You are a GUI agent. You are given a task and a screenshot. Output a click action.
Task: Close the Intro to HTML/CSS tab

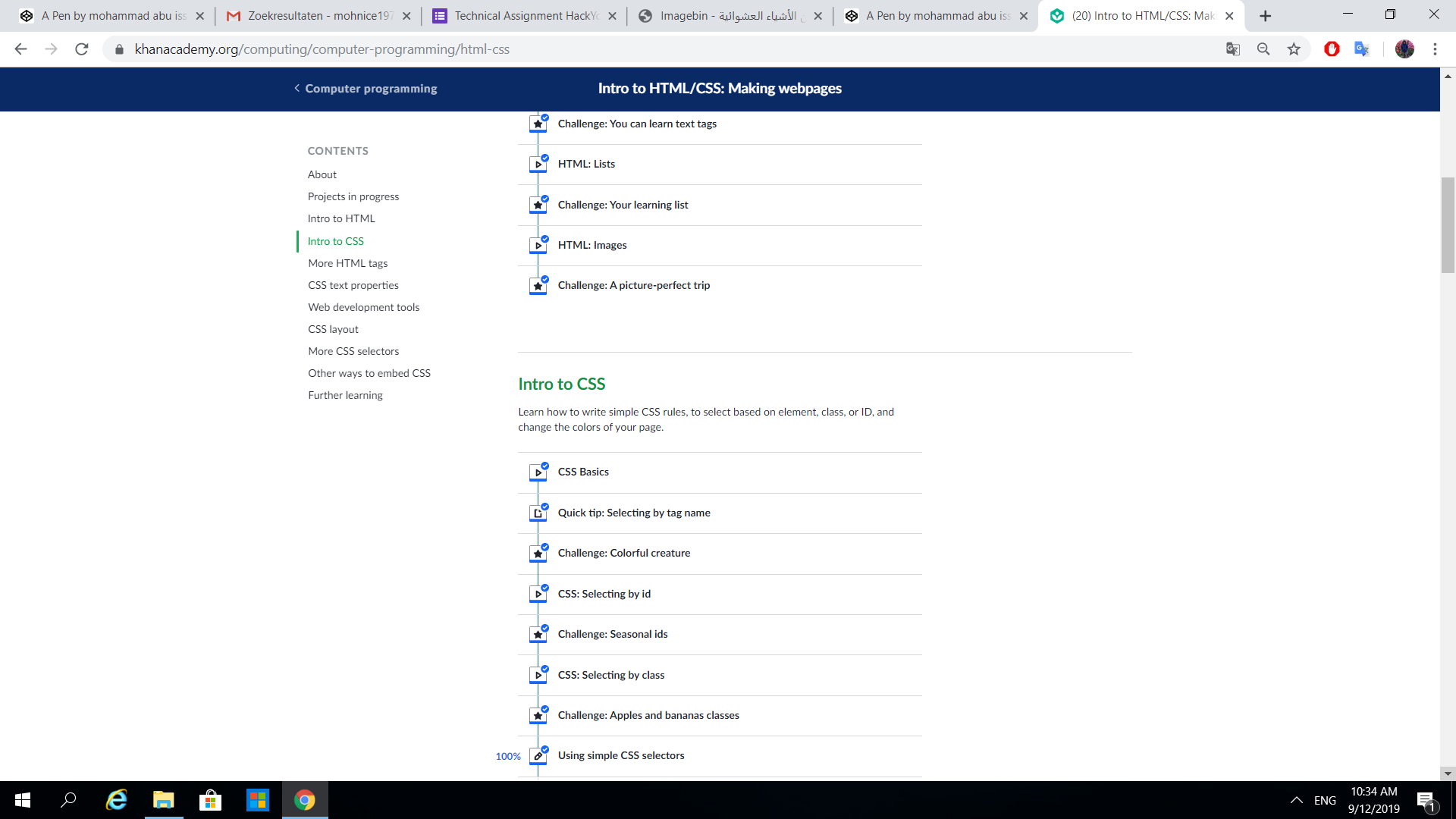tap(1229, 16)
